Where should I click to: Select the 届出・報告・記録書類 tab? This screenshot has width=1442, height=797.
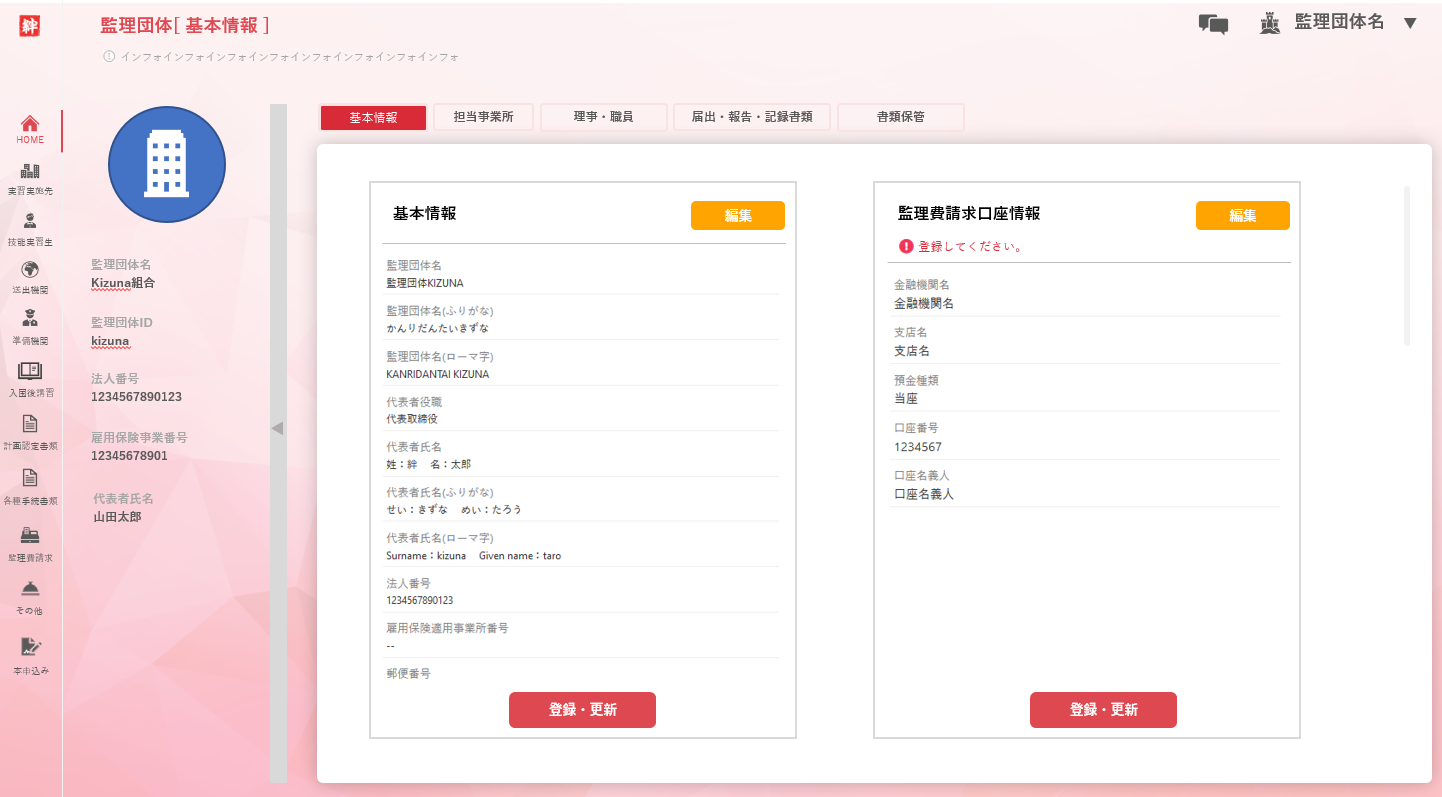752,117
